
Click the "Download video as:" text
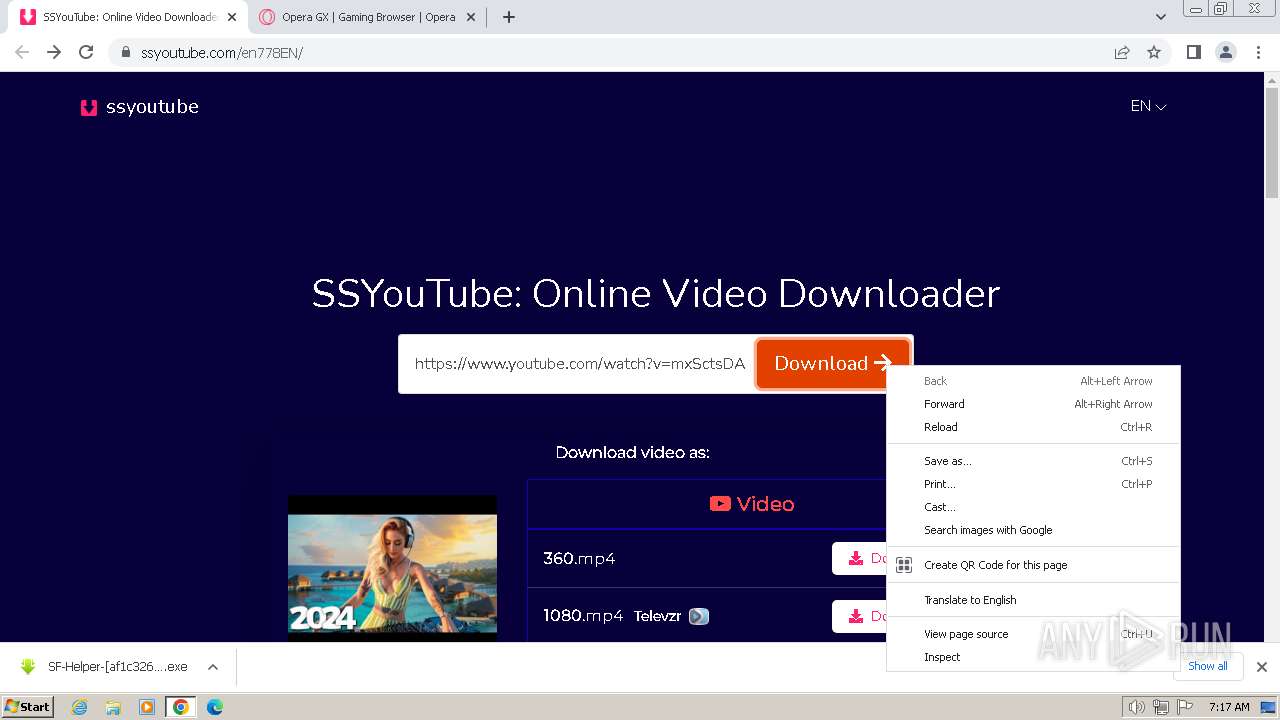pos(633,452)
